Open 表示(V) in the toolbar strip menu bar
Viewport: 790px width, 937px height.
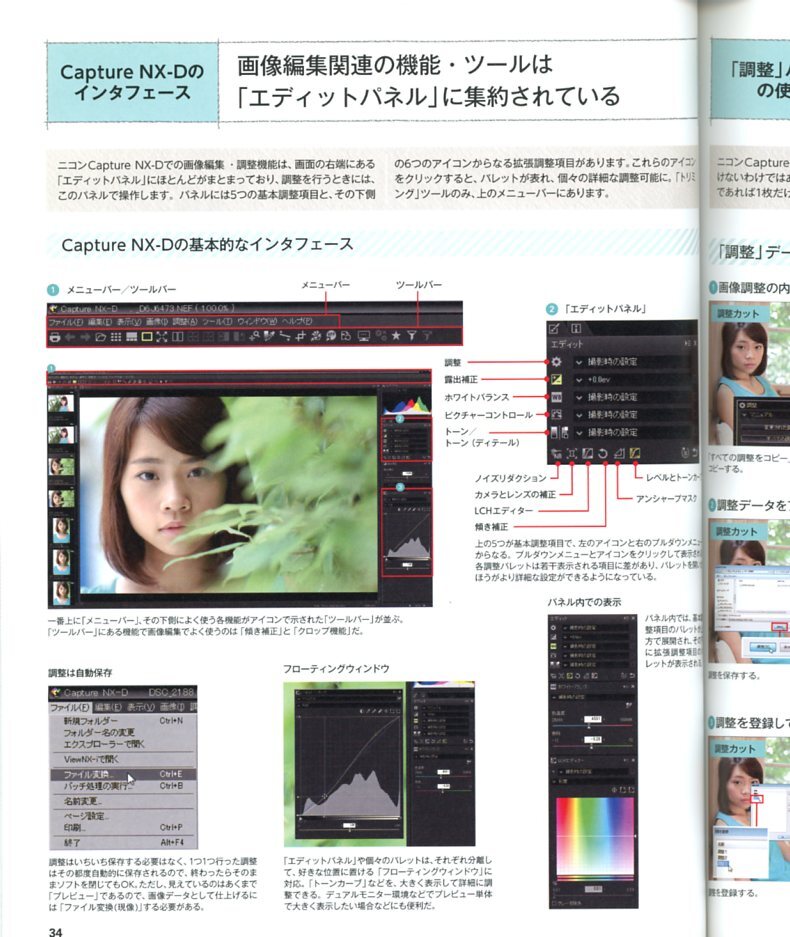pyautogui.click(x=128, y=321)
